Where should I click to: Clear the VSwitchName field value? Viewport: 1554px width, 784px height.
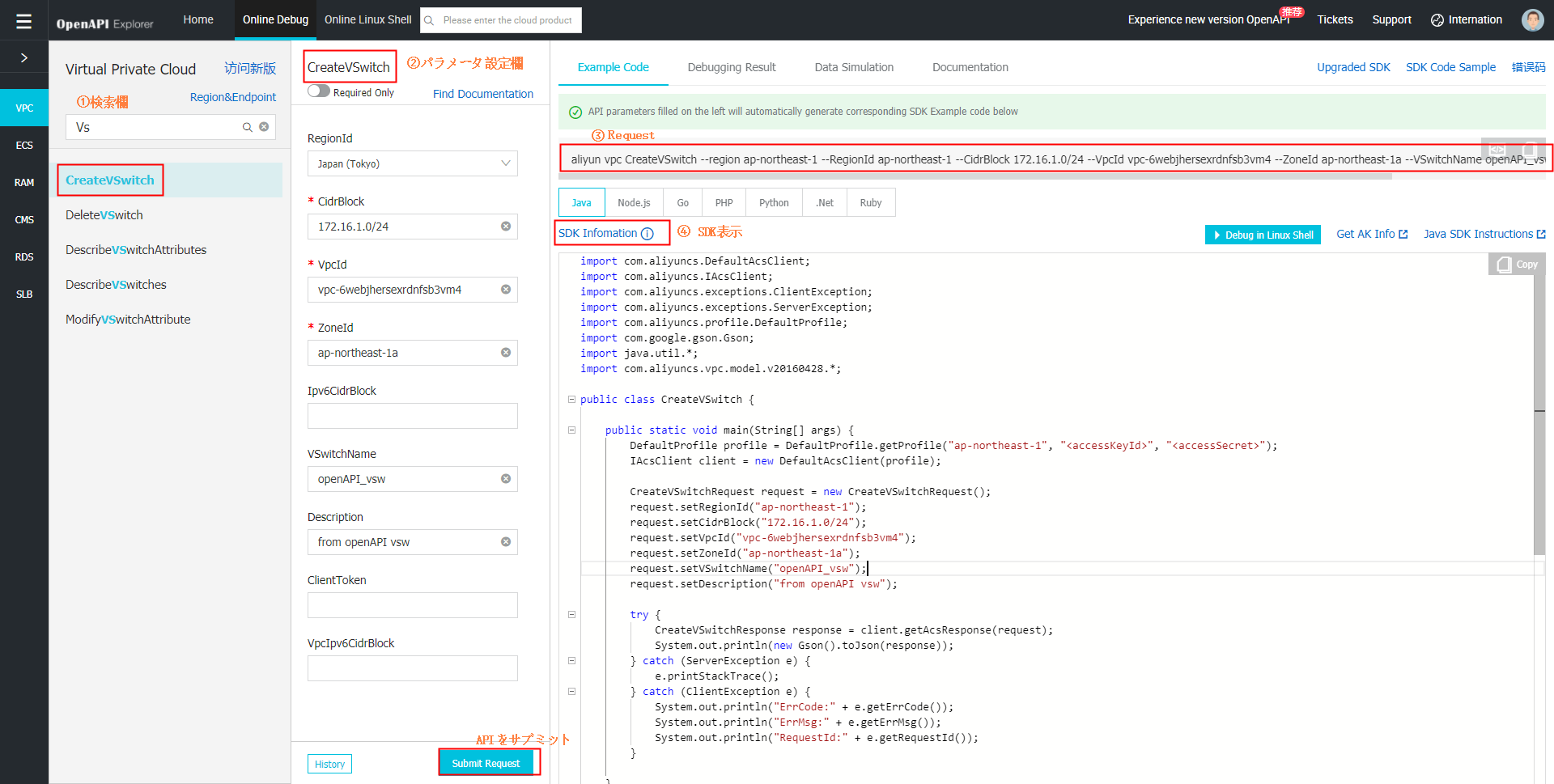click(x=506, y=479)
